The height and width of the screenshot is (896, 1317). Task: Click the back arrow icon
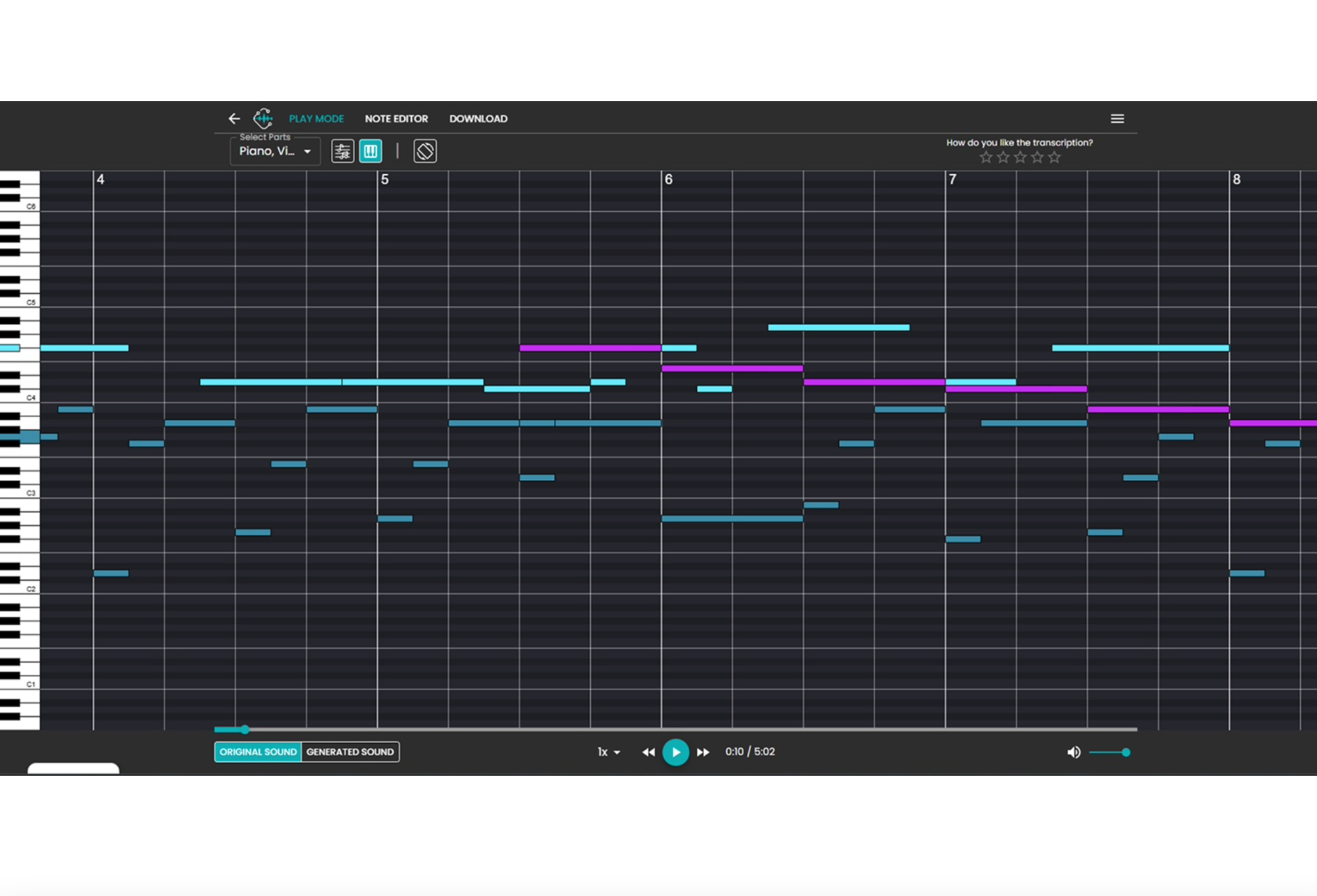pos(234,118)
